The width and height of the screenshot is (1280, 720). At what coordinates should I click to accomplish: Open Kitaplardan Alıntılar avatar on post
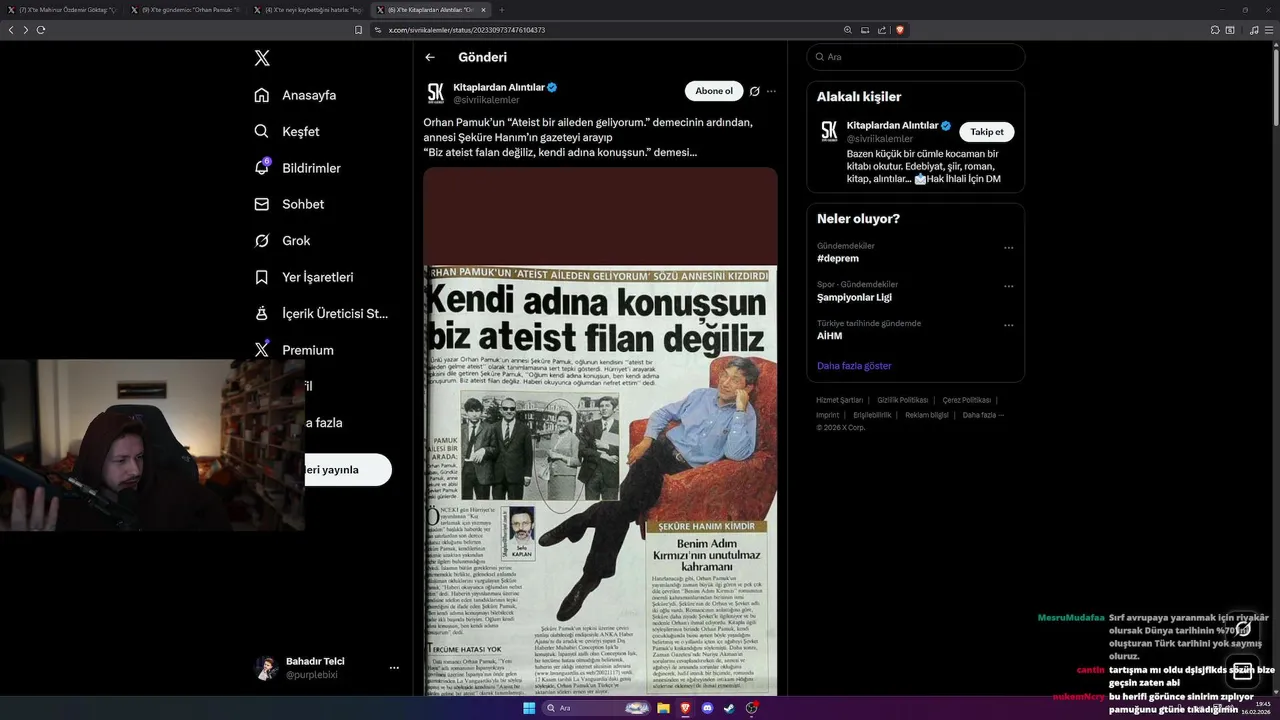tap(436, 93)
